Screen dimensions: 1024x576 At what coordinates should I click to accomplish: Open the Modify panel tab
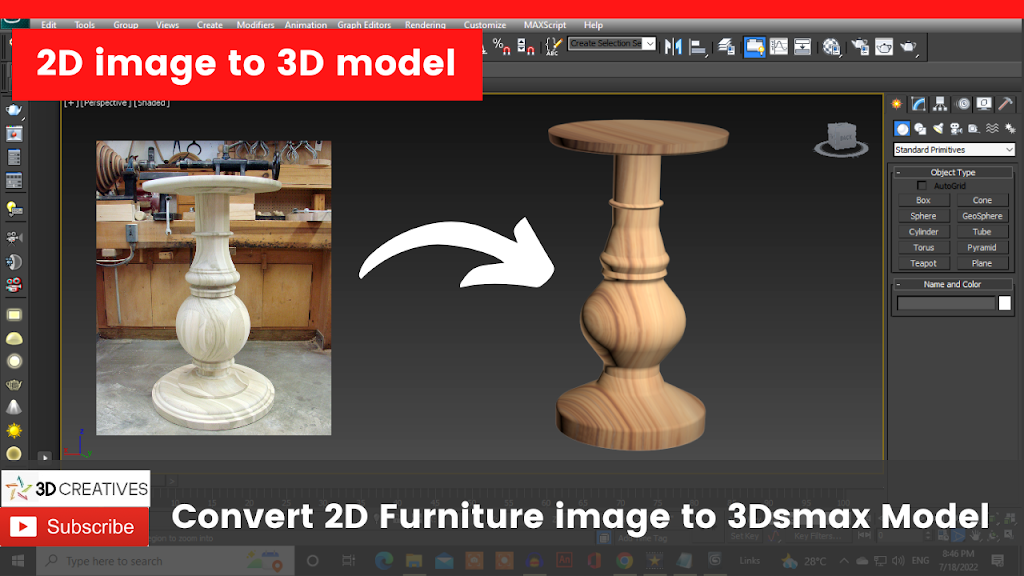tap(918, 103)
